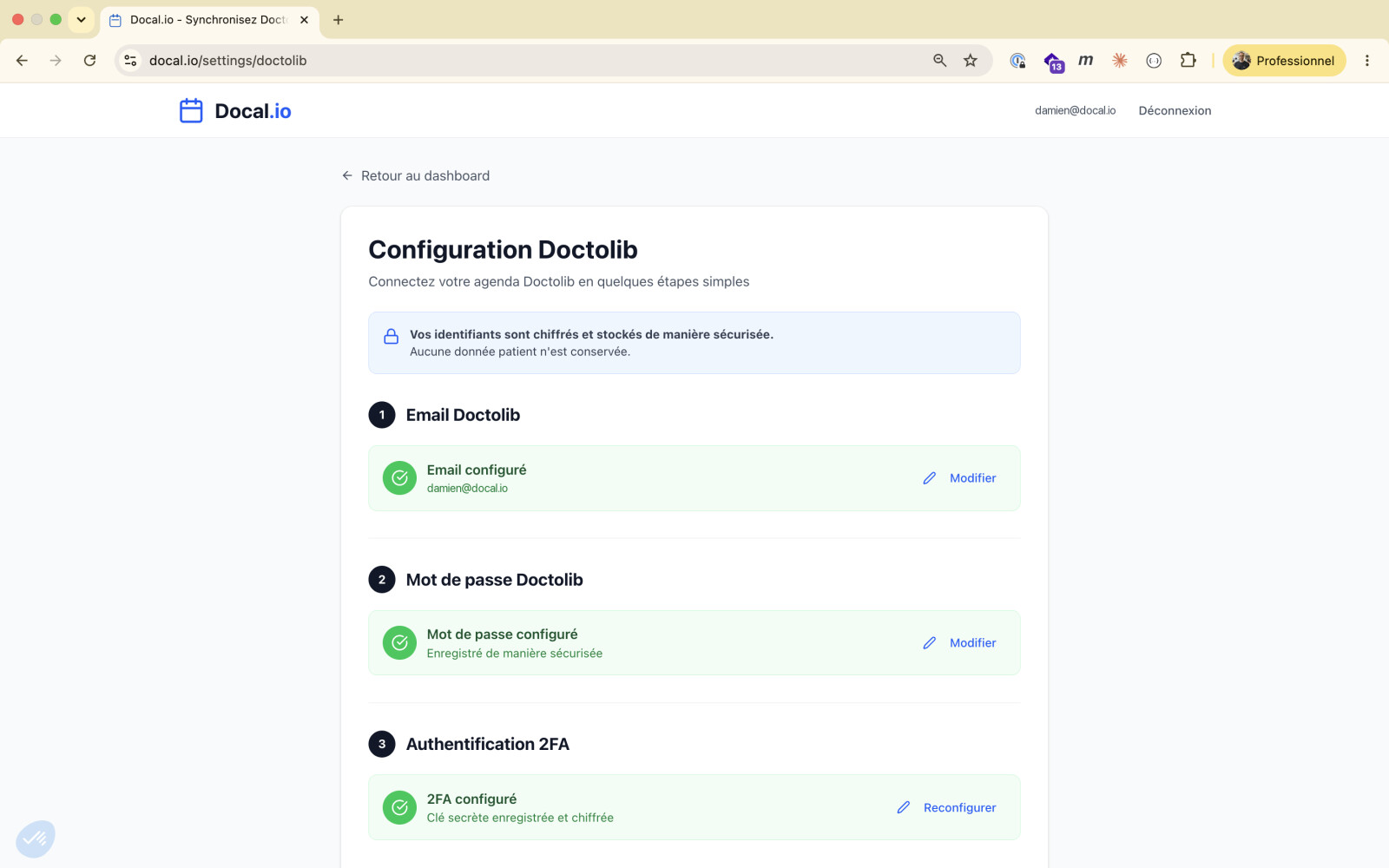Open the Professionnel profile menu
This screenshot has width=1389, height=868.
(1284, 61)
